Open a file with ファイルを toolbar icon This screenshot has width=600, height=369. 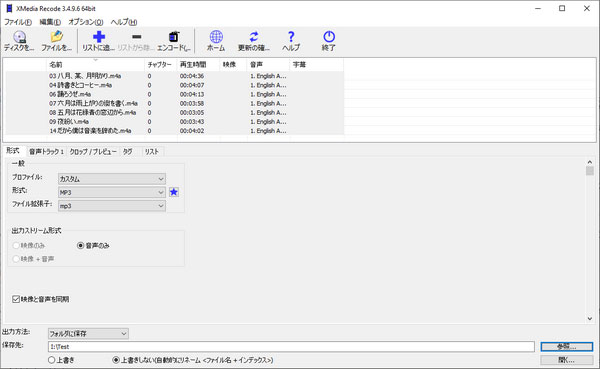point(56,41)
